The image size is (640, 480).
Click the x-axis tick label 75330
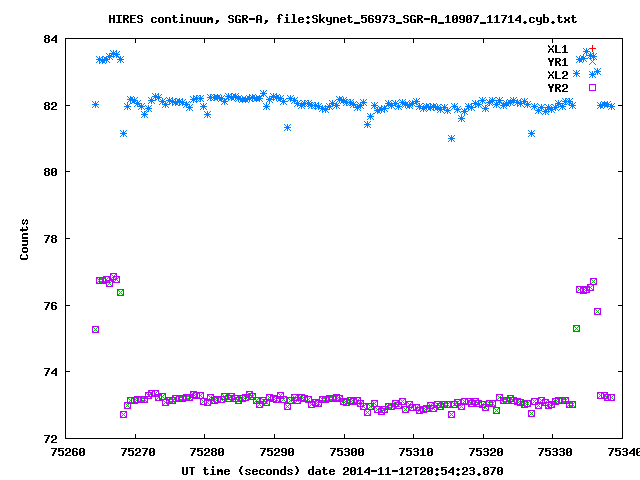pyautogui.click(x=555, y=452)
